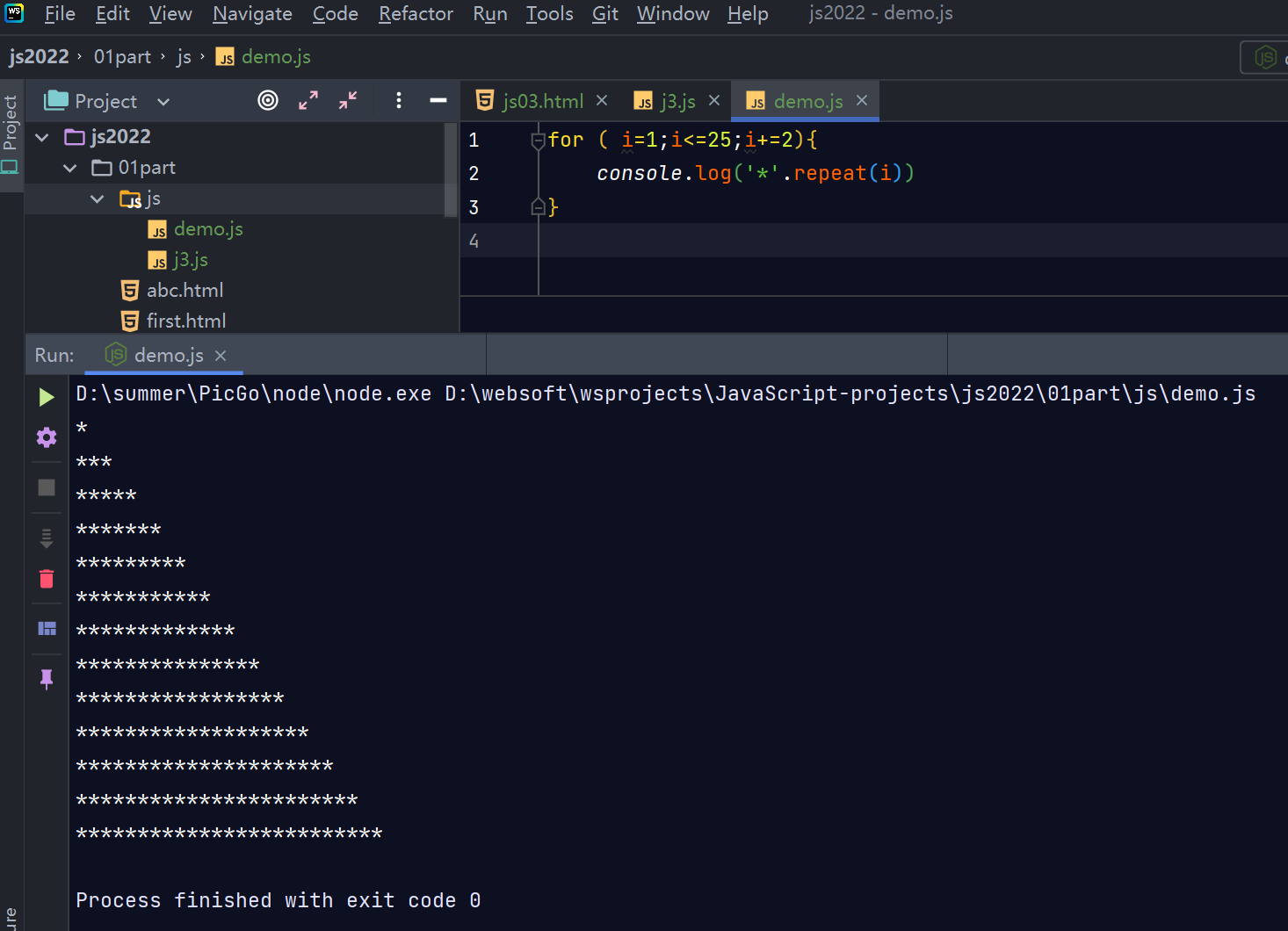Open run configuration gear settings icon
Screen dimensions: 1288x931
pyautogui.click(x=47, y=437)
